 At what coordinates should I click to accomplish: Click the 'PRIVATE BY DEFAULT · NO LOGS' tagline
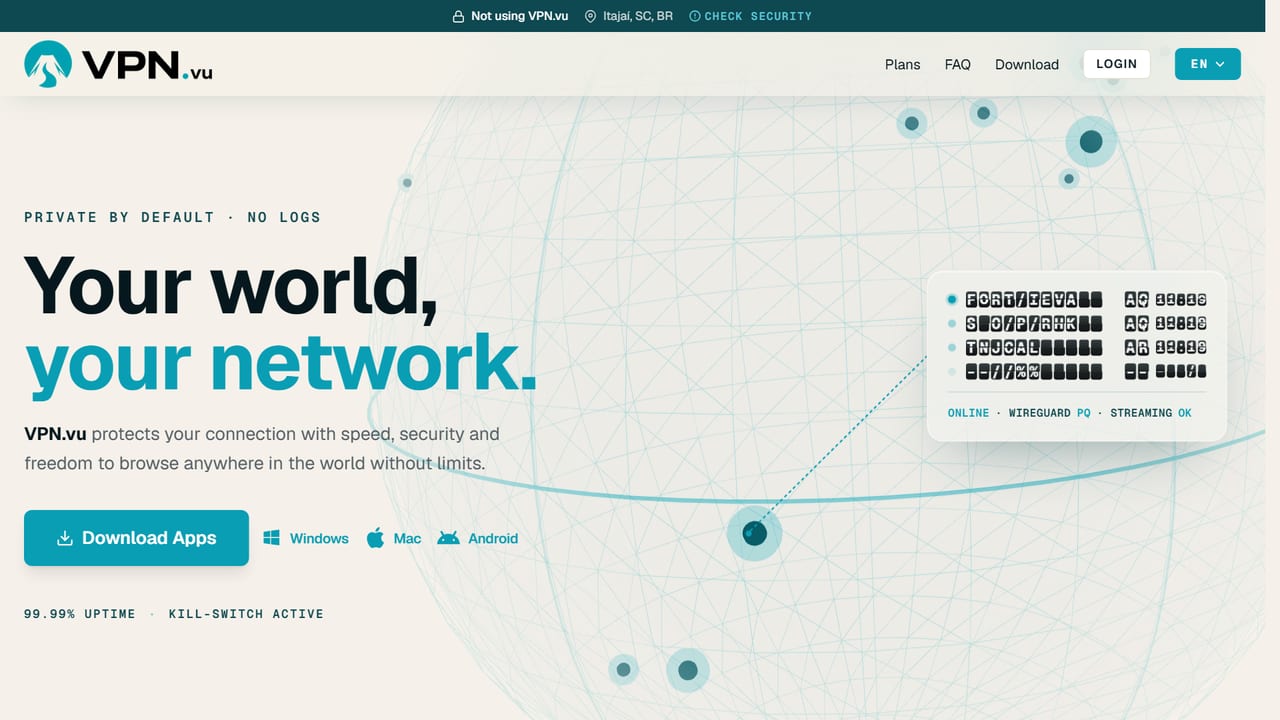pos(172,217)
